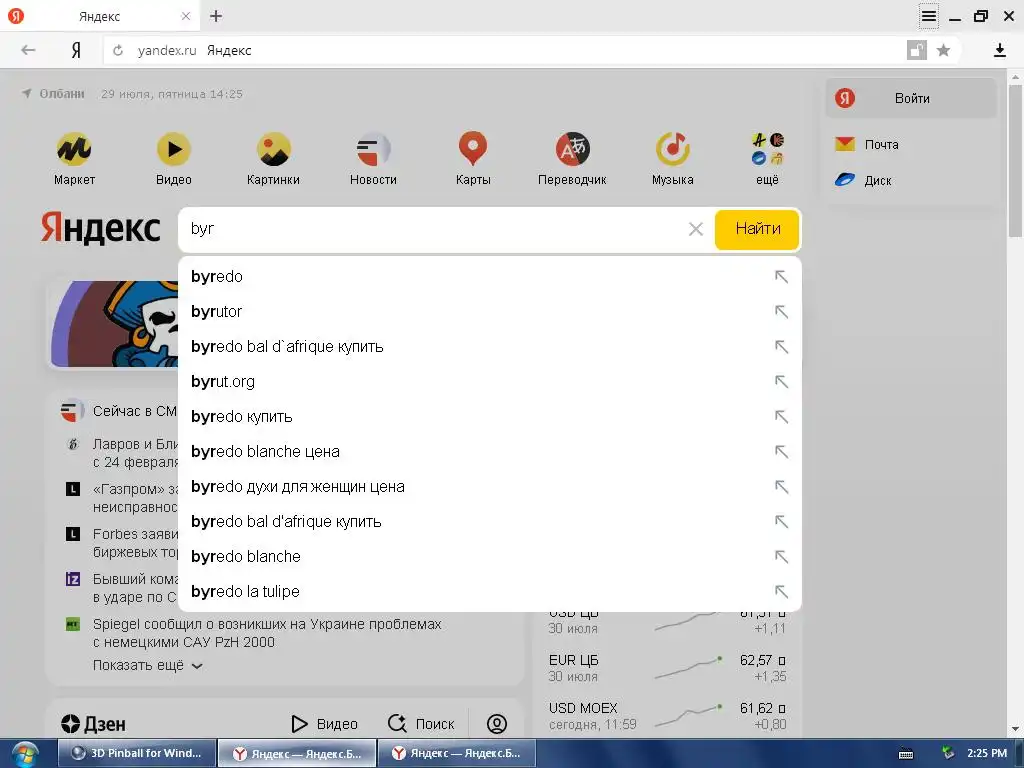This screenshot has width=1024, height=768.
Task: Switch to 3D Pinball taskbar window
Action: (x=137, y=753)
